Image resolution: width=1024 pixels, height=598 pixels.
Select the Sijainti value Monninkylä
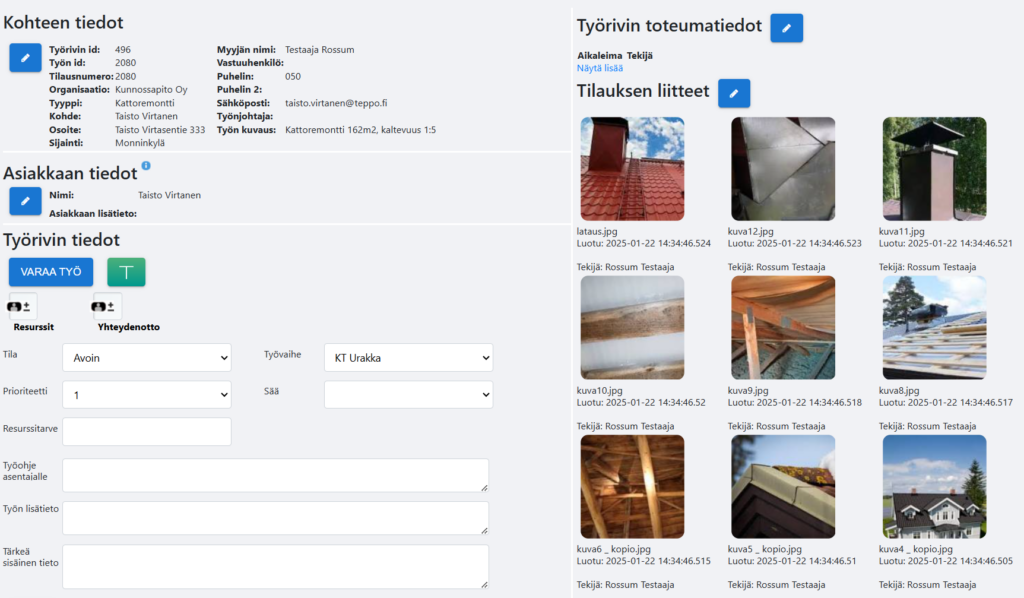[x=140, y=143]
